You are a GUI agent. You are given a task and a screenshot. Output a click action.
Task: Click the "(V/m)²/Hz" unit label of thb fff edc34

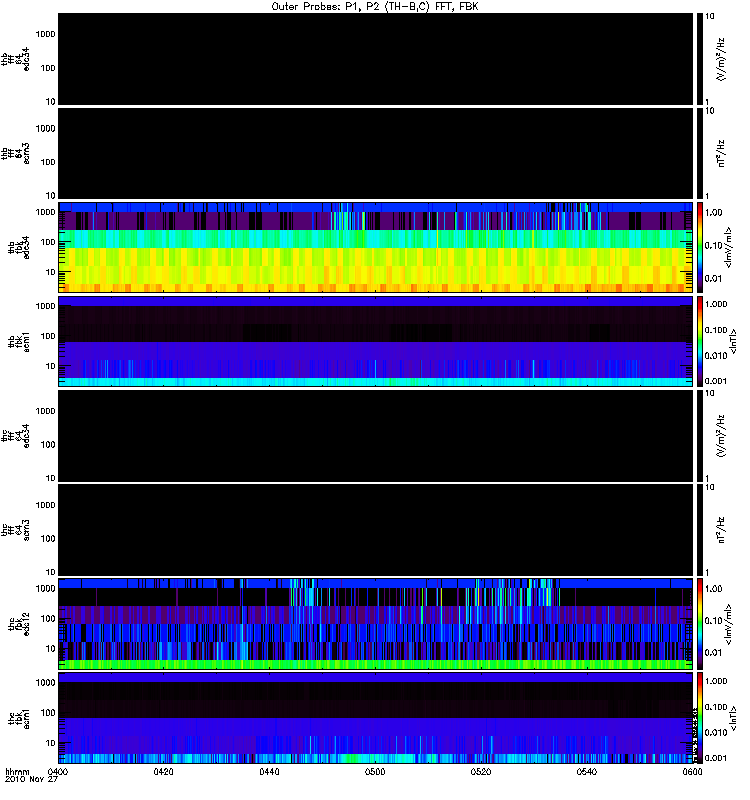click(x=721, y=59)
